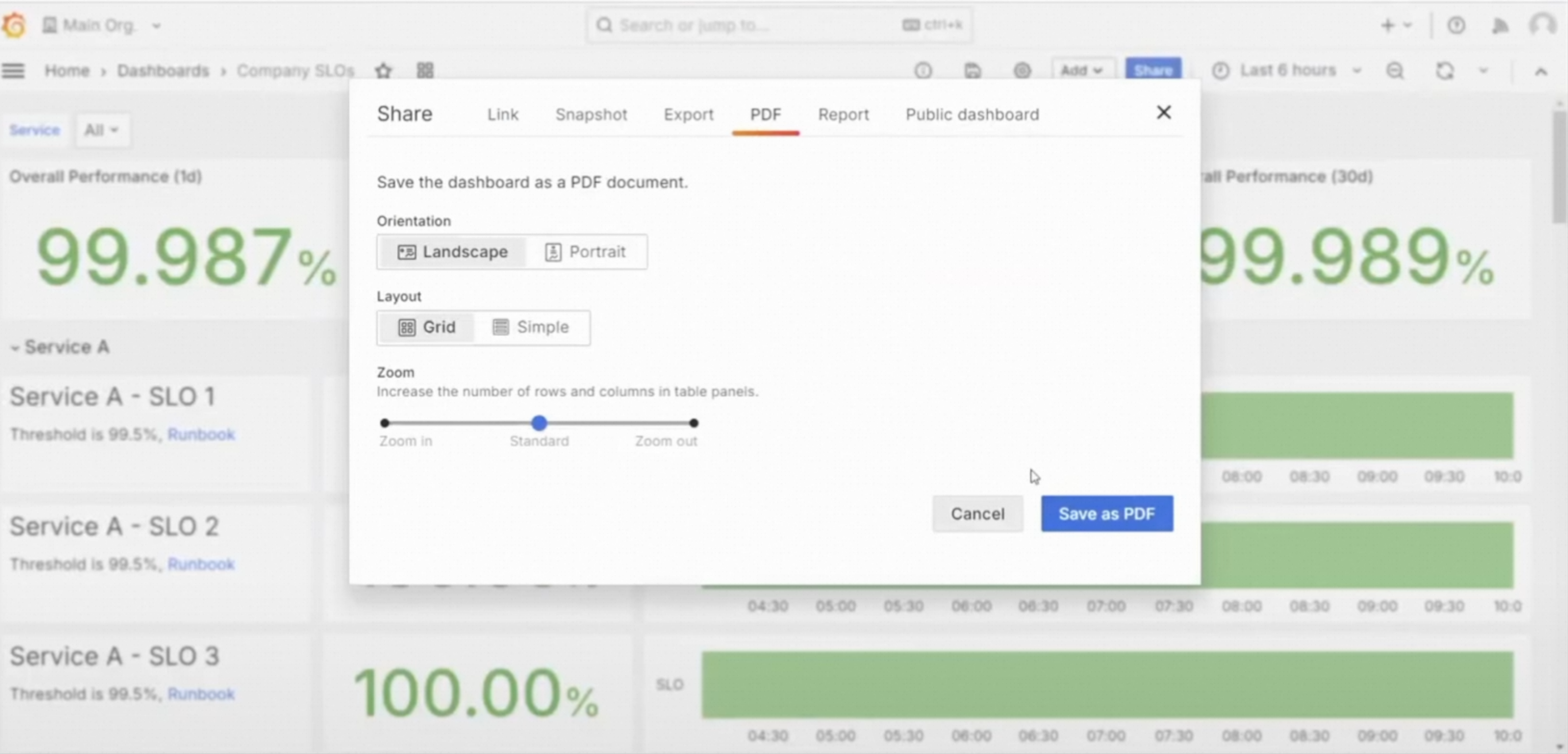
Task: Select Portrait orientation
Action: [x=585, y=252]
